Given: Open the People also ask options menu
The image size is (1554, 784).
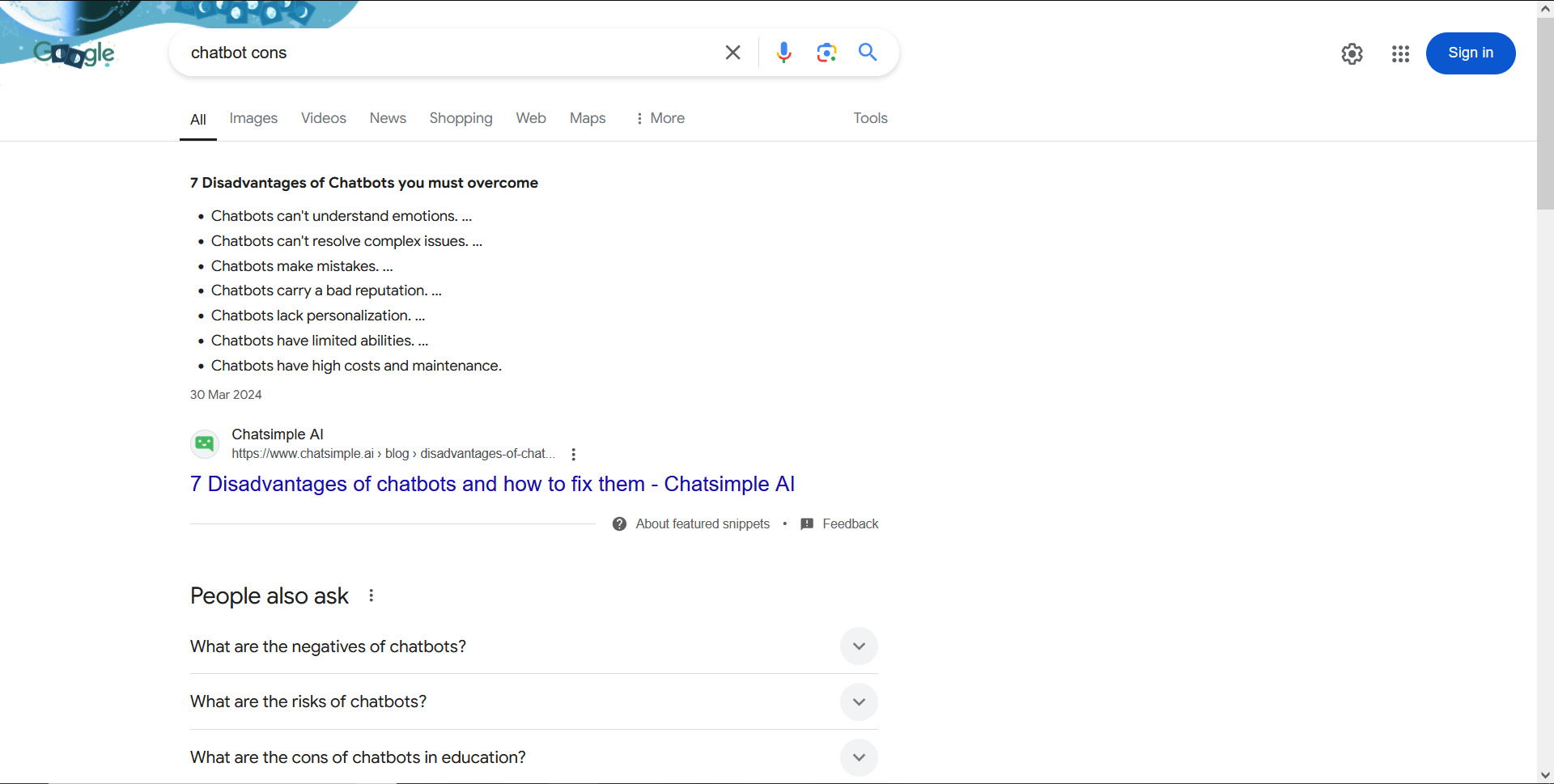Looking at the screenshot, I should coord(372,595).
